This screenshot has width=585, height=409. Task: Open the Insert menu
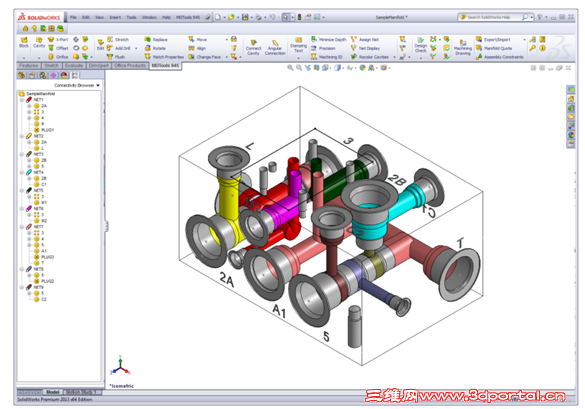(x=115, y=17)
